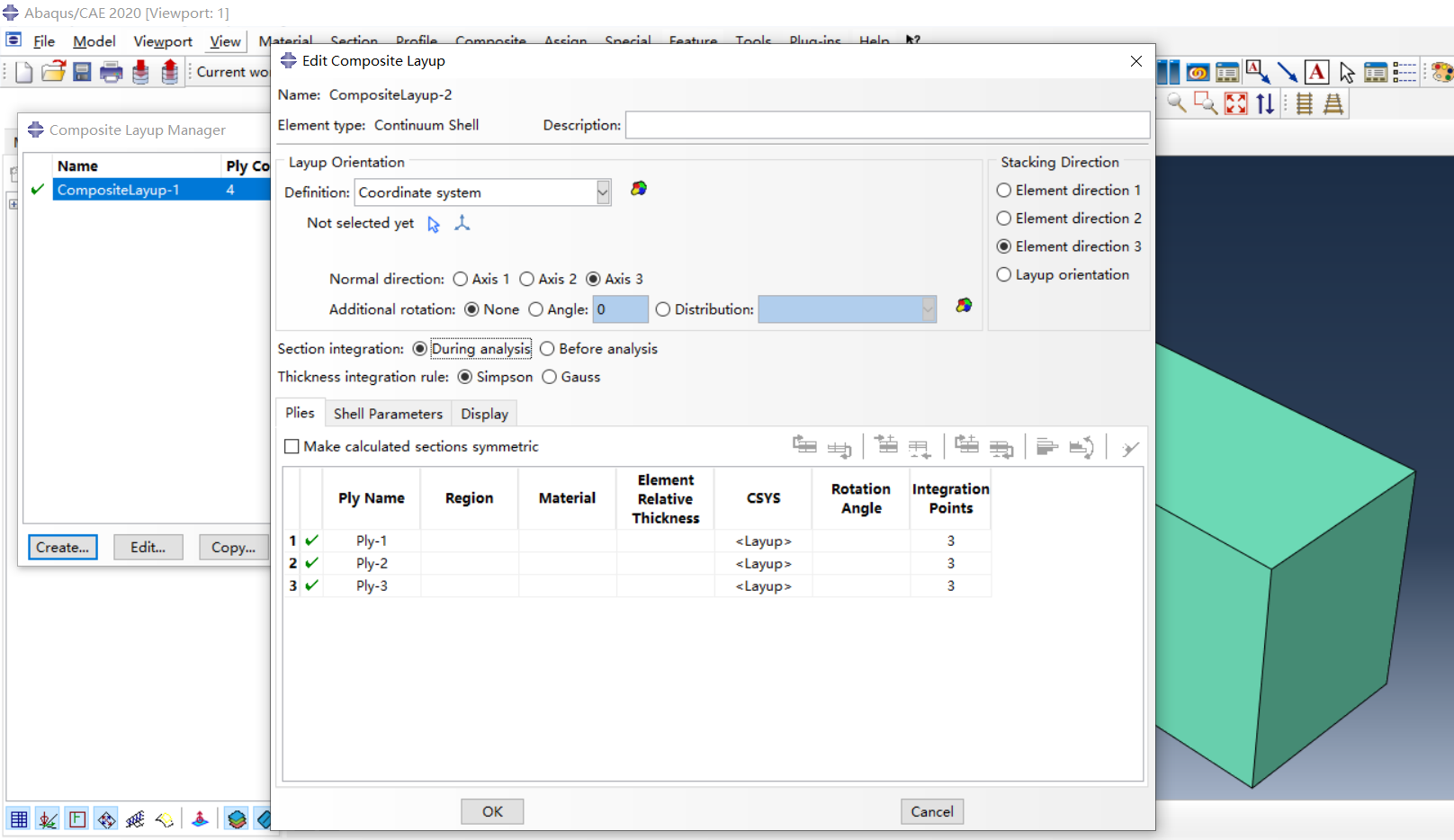The image size is (1454, 840).
Task: Select the box zoom magnifier tool
Action: (1206, 103)
